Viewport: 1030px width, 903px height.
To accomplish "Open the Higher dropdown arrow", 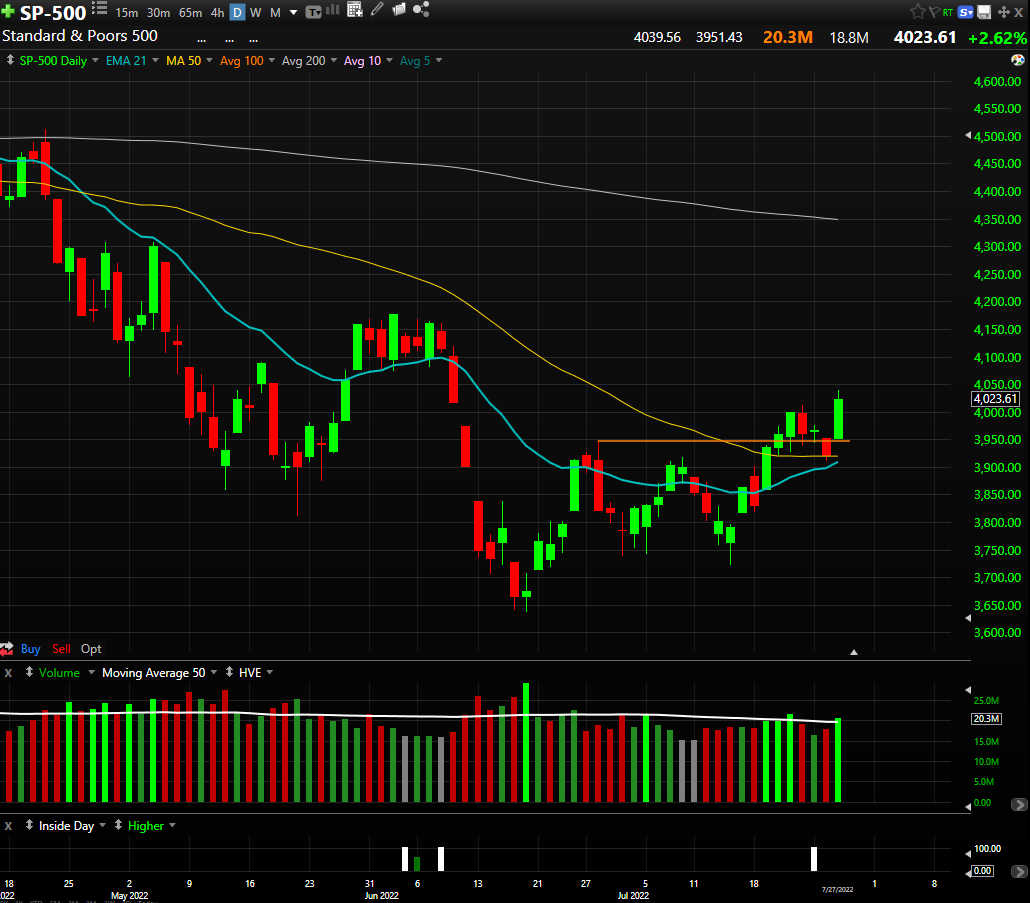I will (x=172, y=826).
